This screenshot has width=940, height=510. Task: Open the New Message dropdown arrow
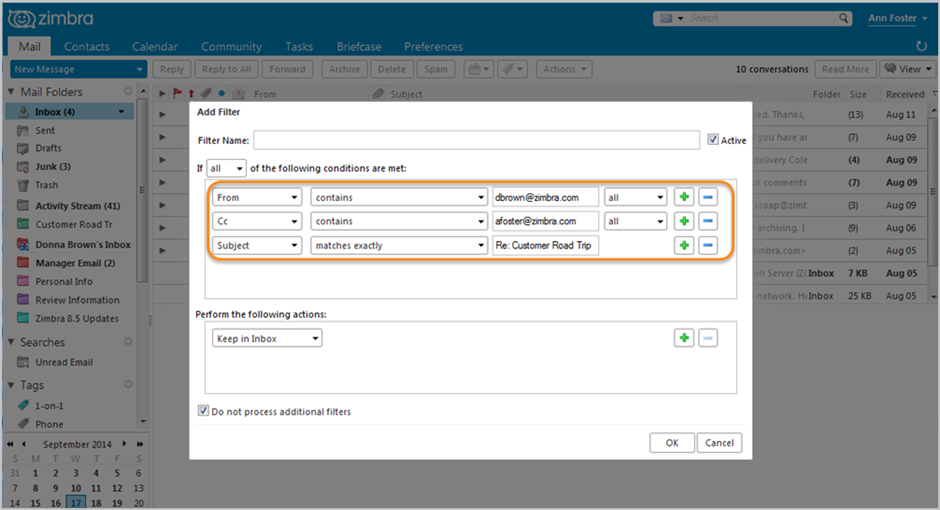coord(139,69)
